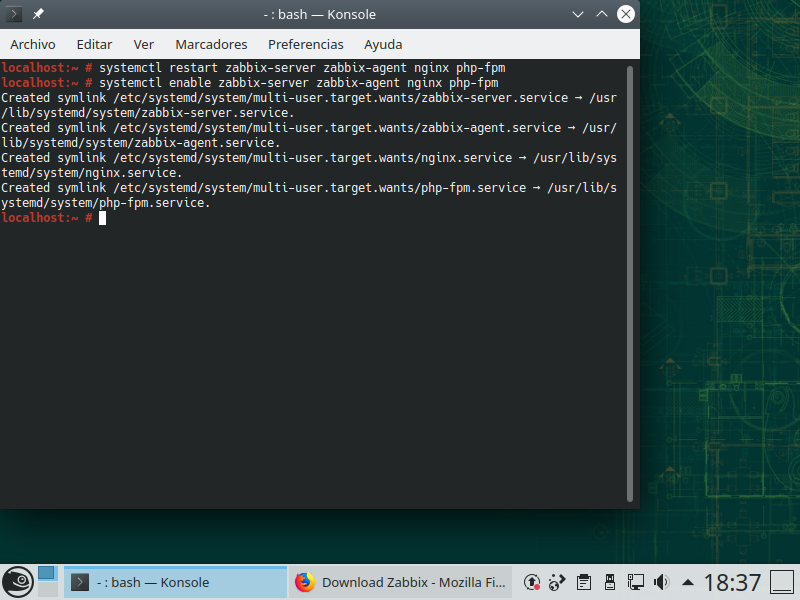Open the Archivo menu
The image size is (800, 600).
(33, 44)
